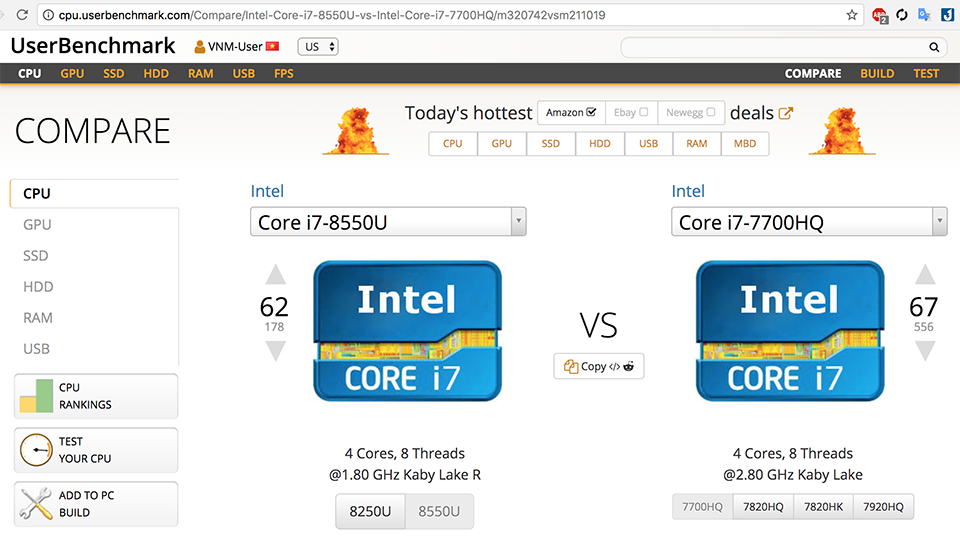960x545 pixels.
Task: Click the GPU deals button
Action: pos(502,144)
